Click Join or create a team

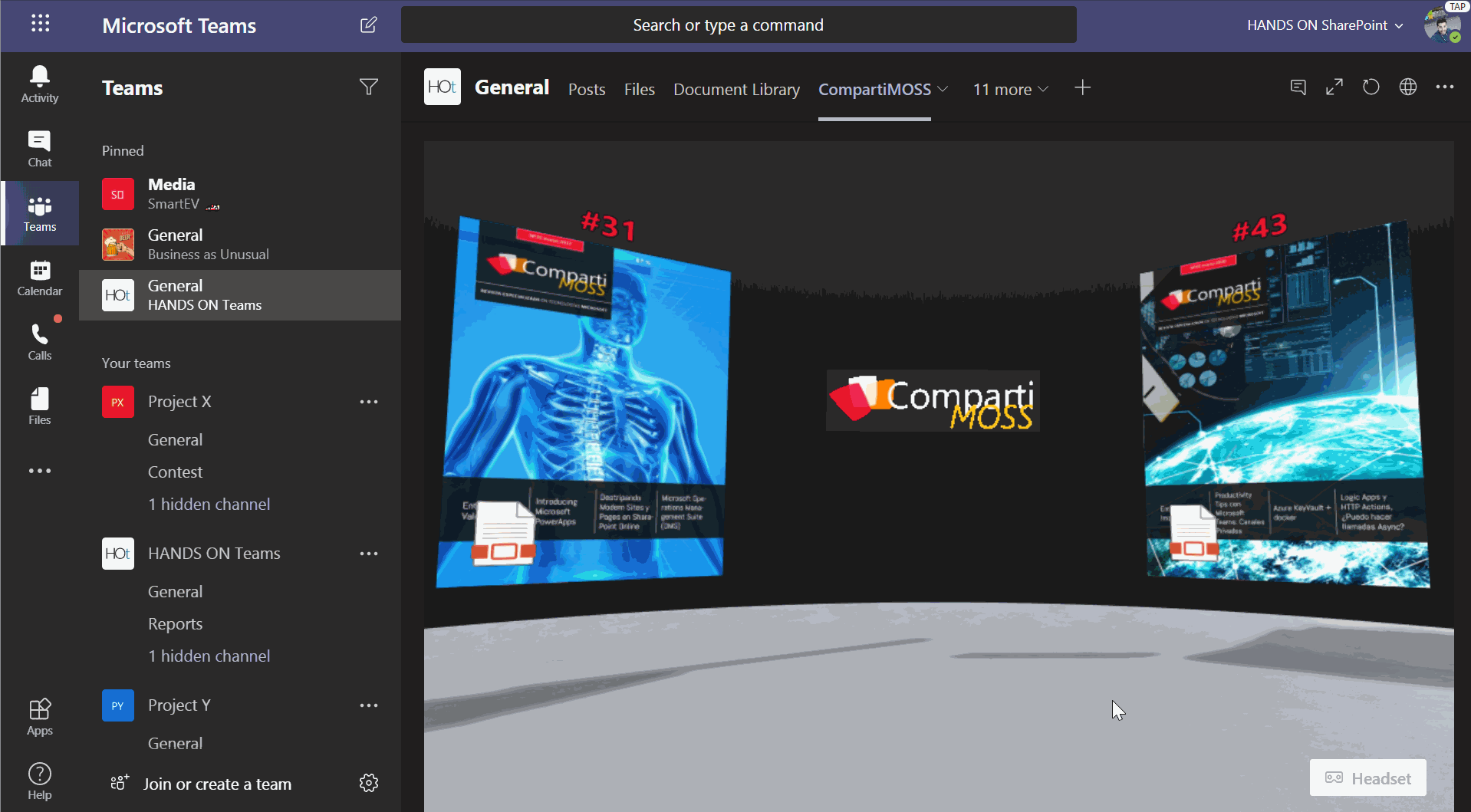pyautogui.click(x=216, y=784)
